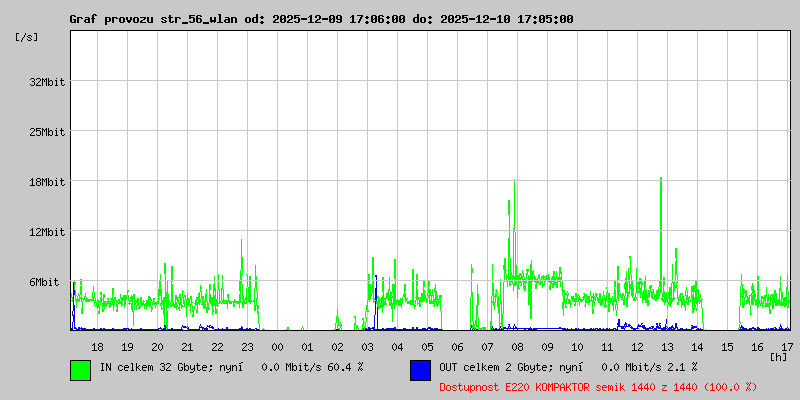Click the '02' hour label on x-axis
Image resolution: width=800 pixels, height=400 pixels.
337,347
